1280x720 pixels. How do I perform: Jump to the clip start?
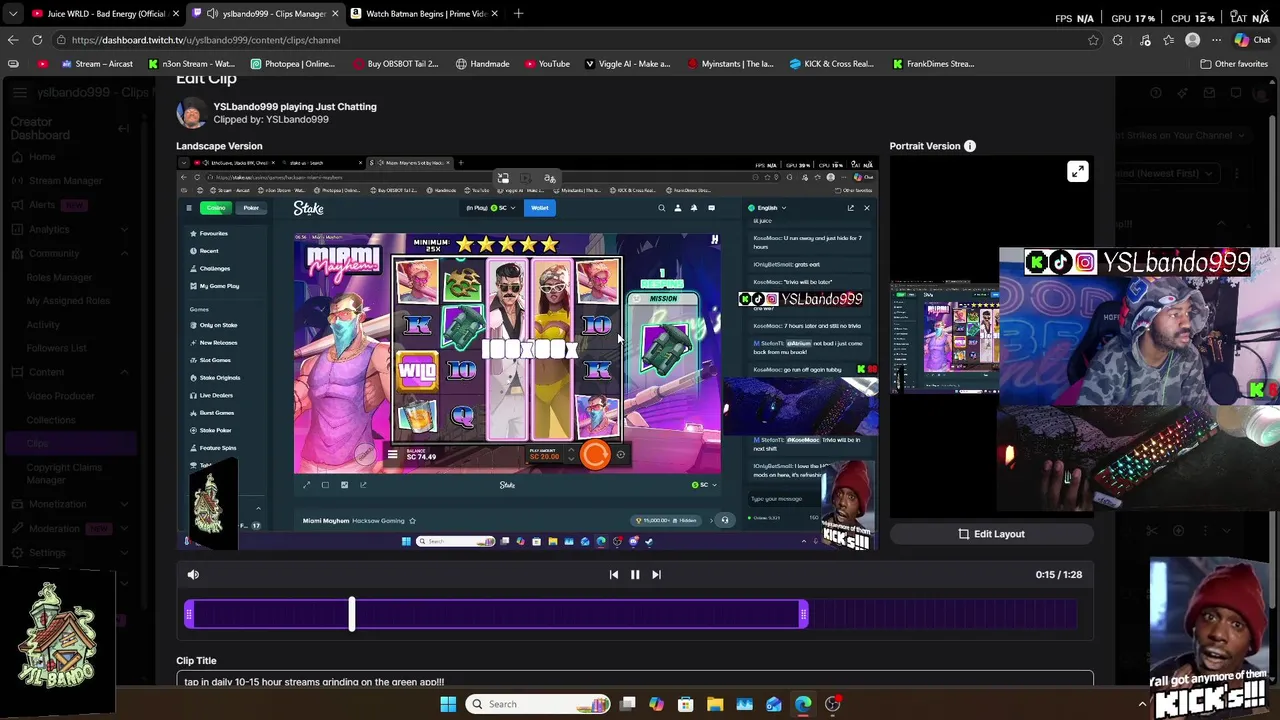[x=614, y=574]
